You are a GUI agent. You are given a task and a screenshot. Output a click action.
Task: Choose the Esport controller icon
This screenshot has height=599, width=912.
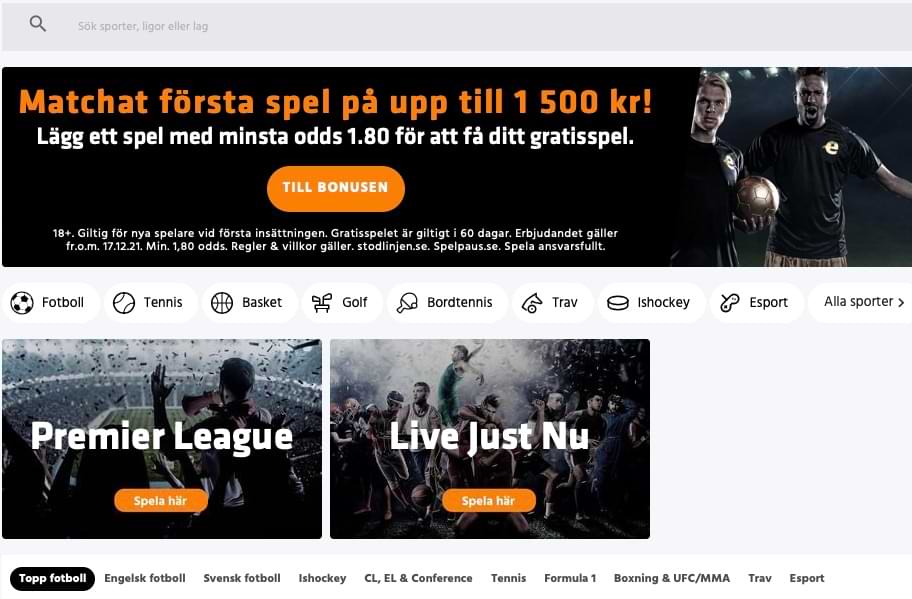[x=729, y=302]
